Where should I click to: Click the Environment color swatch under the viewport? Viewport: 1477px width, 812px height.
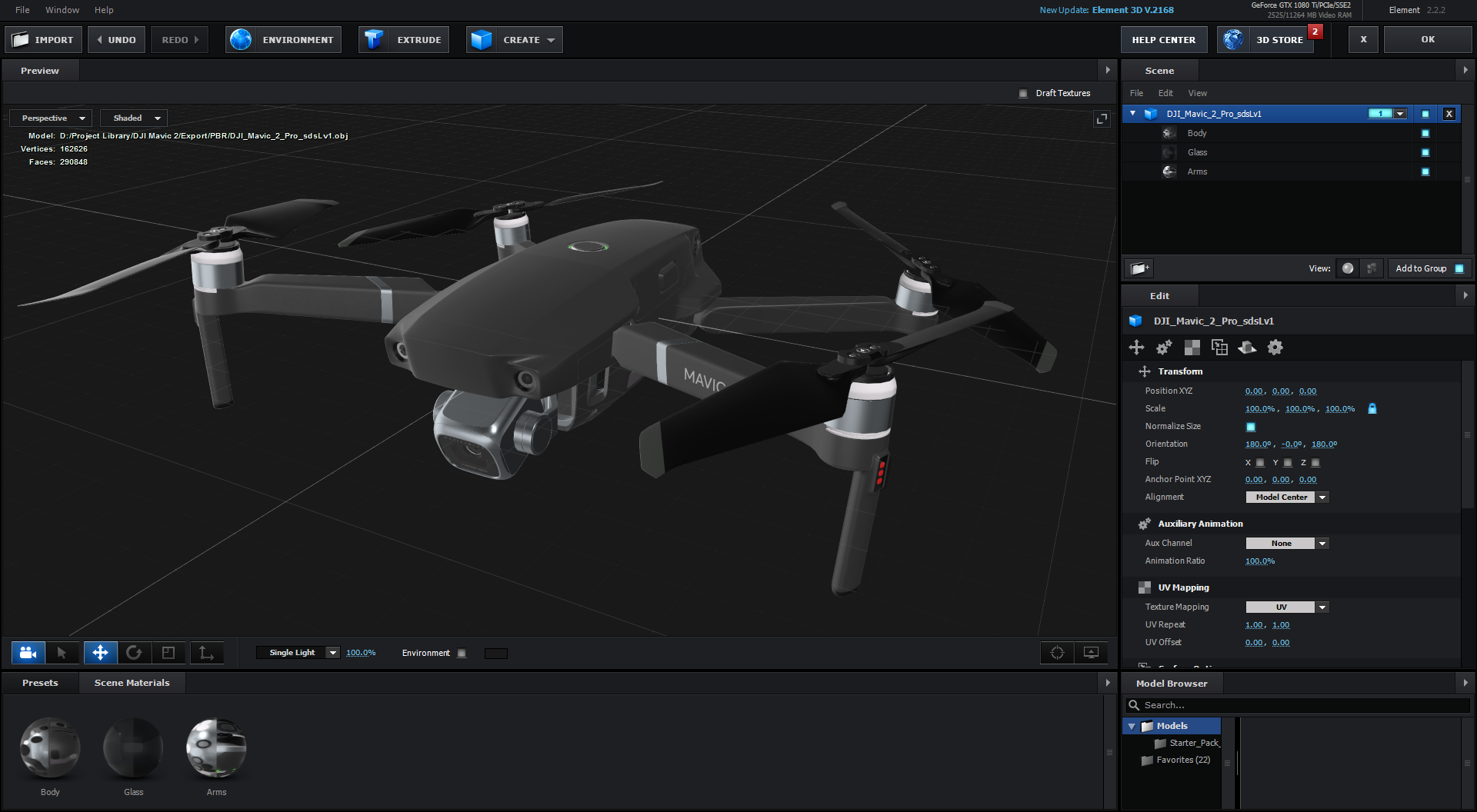tap(496, 654)
